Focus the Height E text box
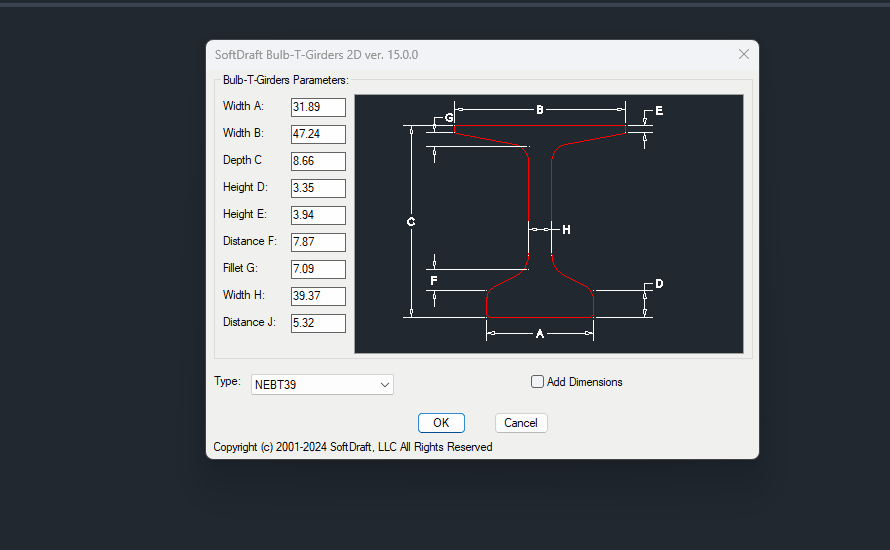The width and height of the screenshot is (890, 550). pyautogui.click(x=318, y=215)
